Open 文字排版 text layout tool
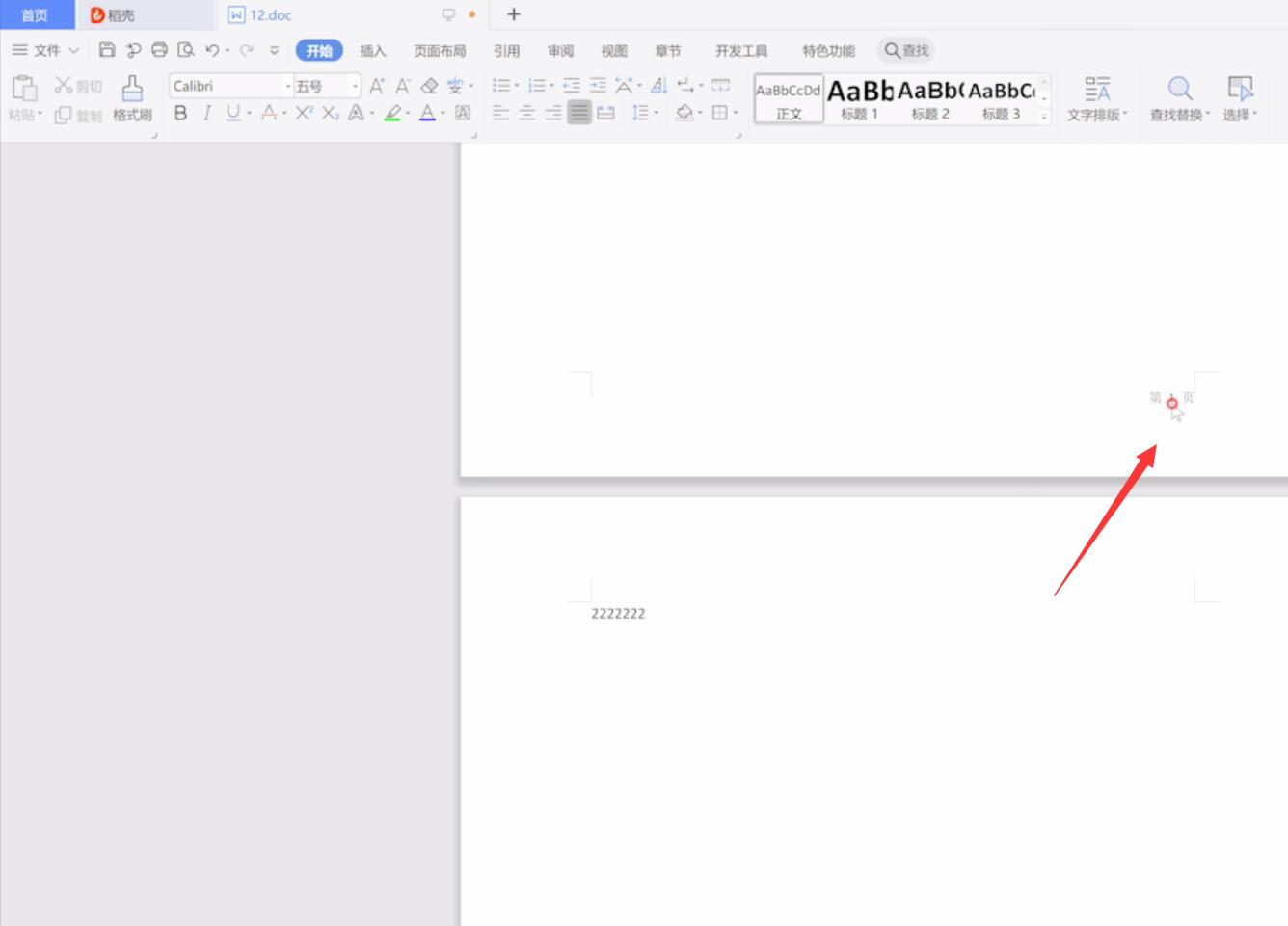Viewport: 1288px width, 926px height. 1097,99
